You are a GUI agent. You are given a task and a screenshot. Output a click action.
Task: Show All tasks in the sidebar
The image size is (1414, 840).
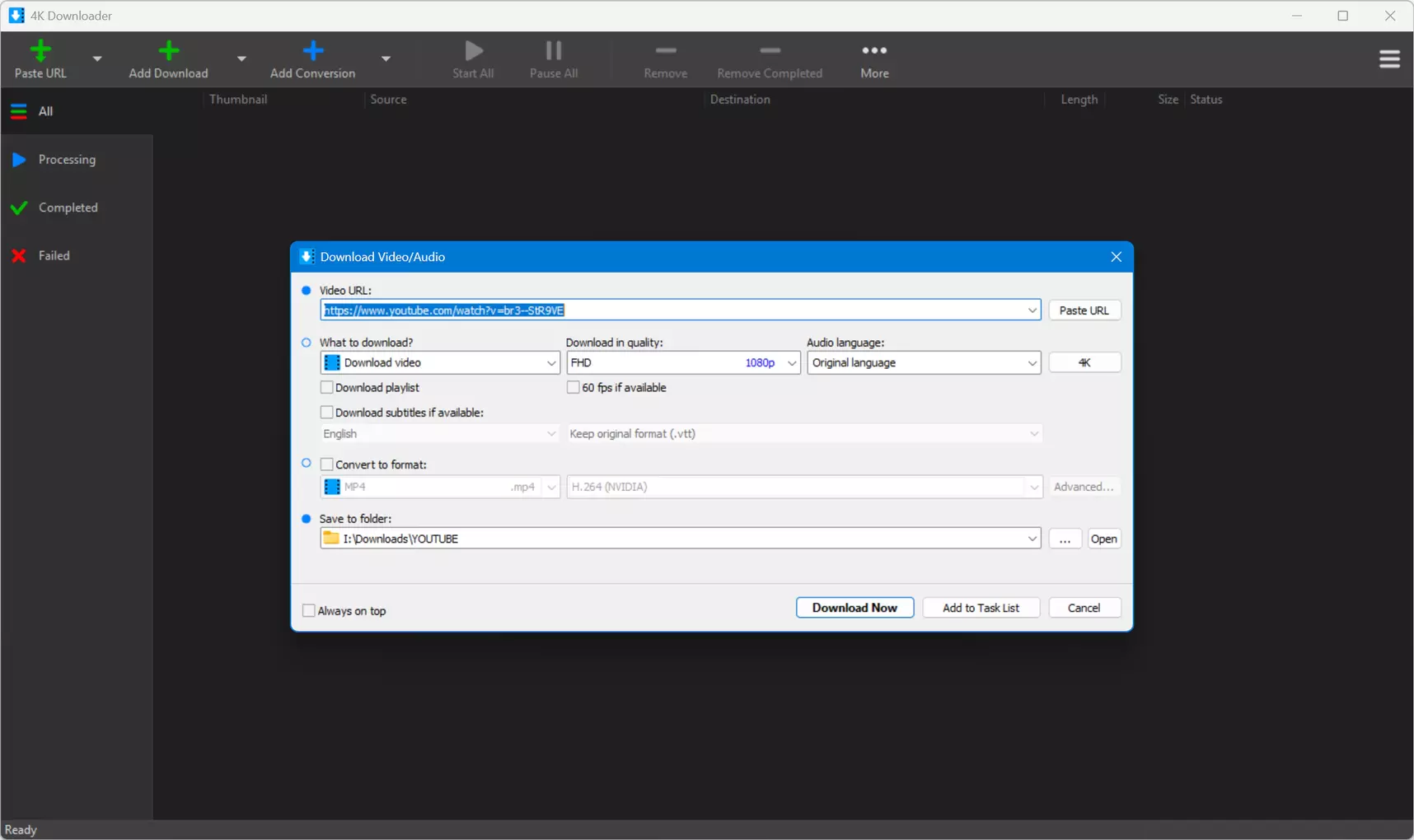(x=77, y=111)
